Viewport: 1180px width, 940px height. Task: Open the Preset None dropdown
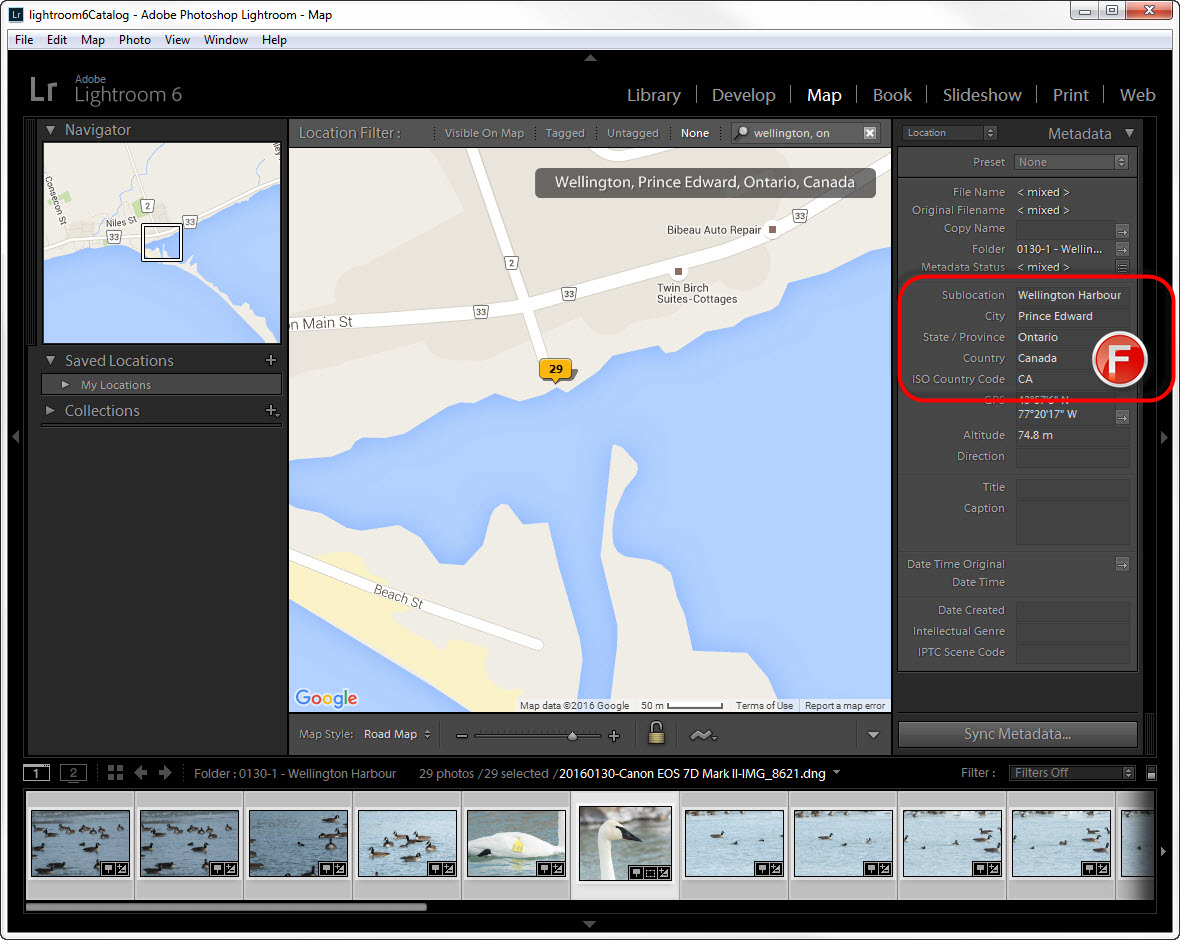point(1071,162)
